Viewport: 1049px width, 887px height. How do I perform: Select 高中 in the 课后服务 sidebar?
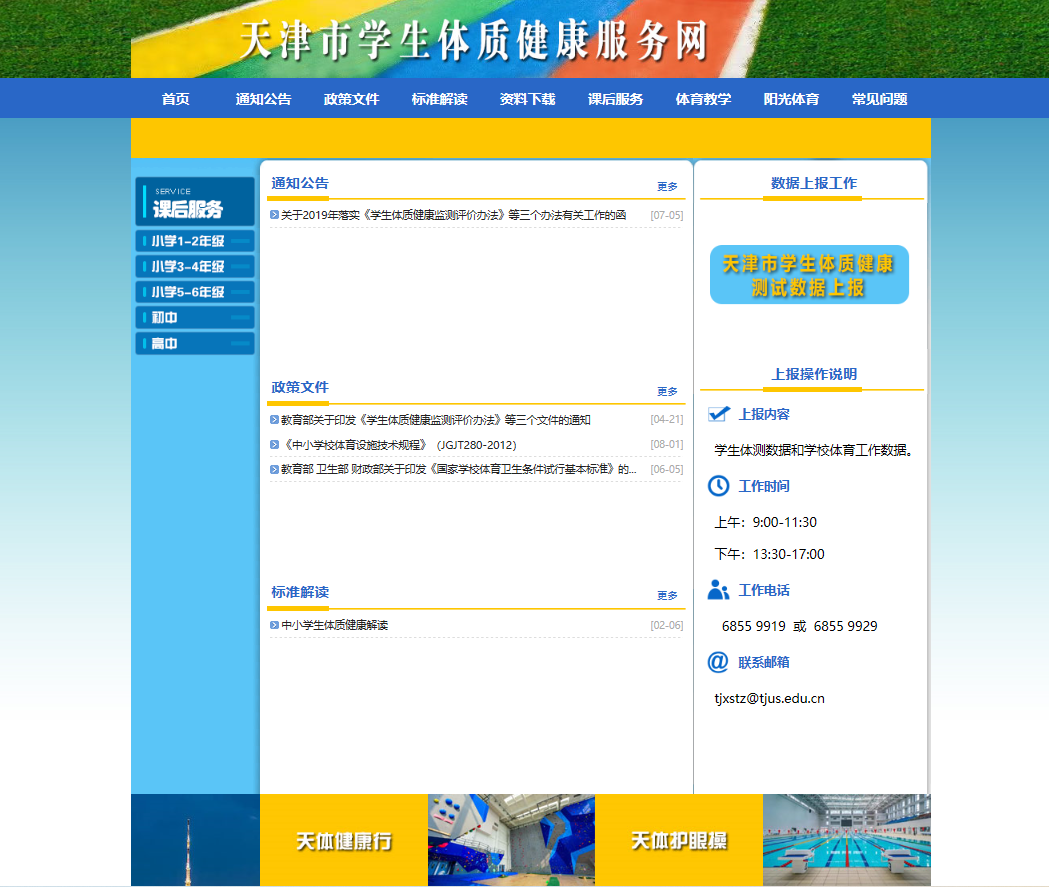[195, 343]
